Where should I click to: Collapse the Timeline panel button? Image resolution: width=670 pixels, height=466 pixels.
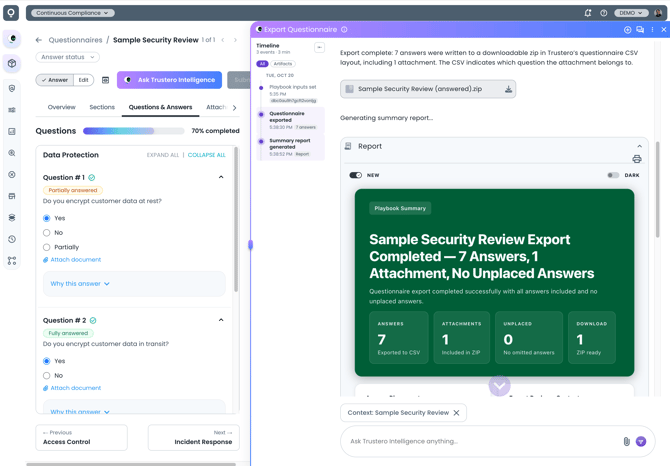(x=319, y=47)
